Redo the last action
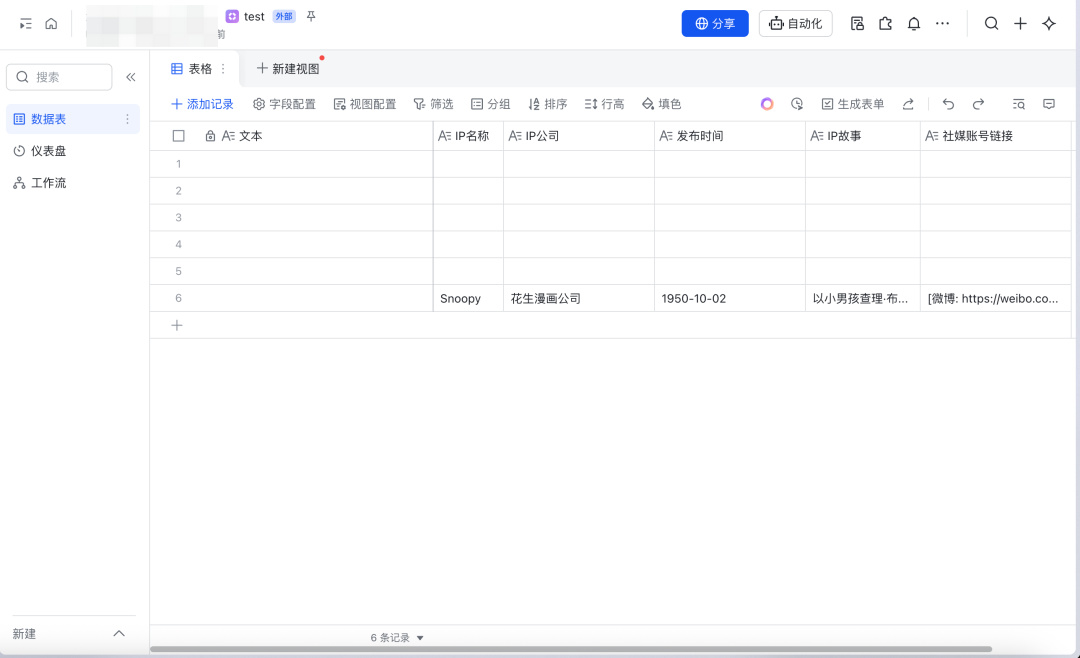 (x=978, y=104)
